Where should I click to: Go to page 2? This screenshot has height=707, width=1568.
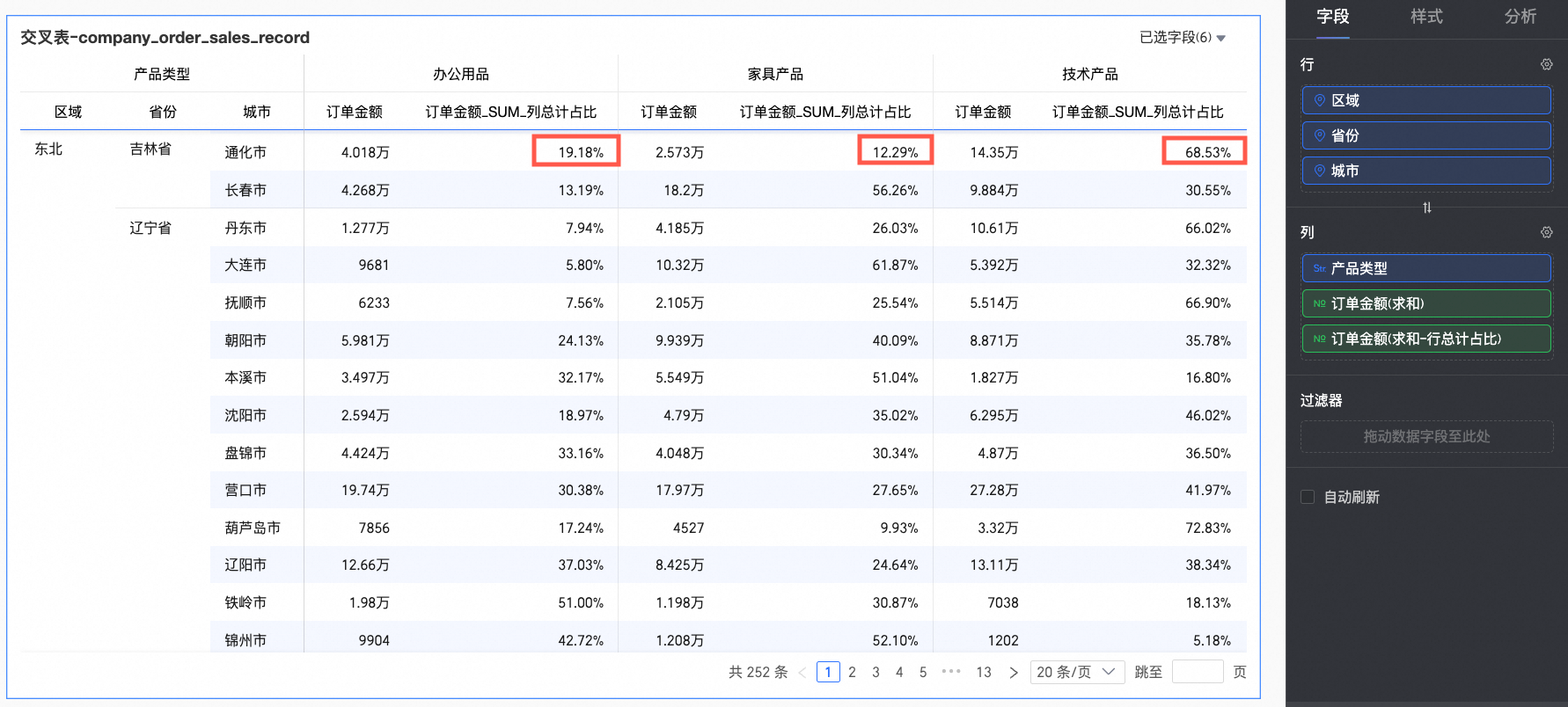click(x=852, y=672)
